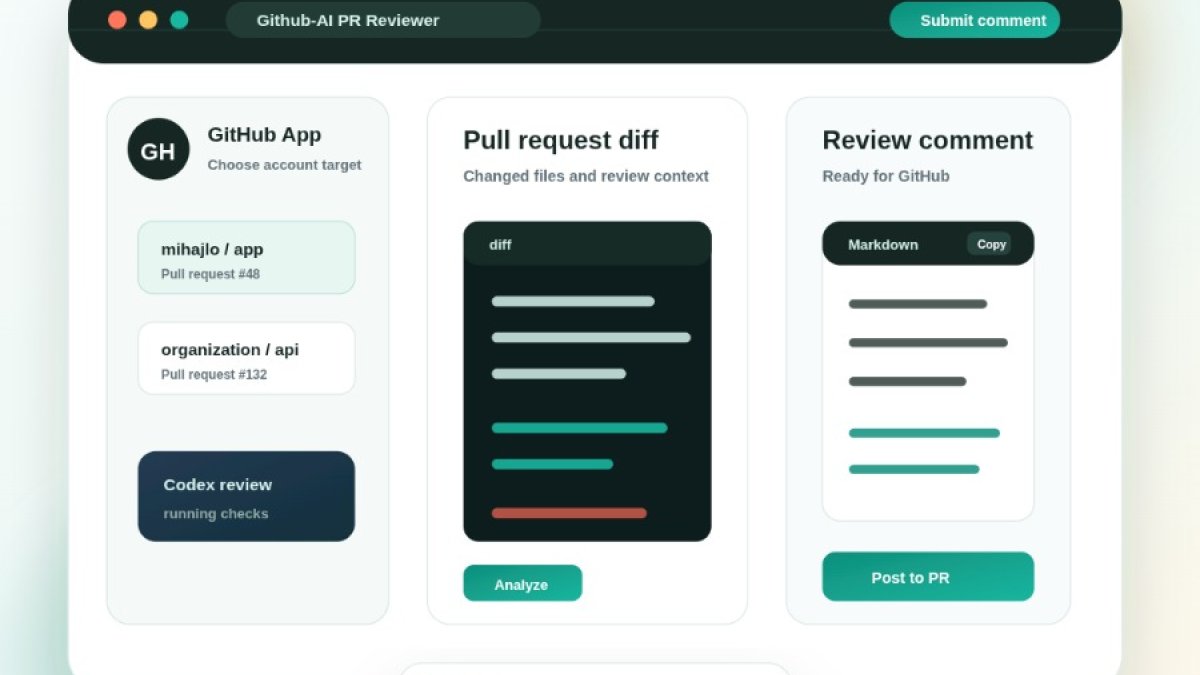Click the Analyze button
The height and width of the screenshot is (675, 1200).
522,584
